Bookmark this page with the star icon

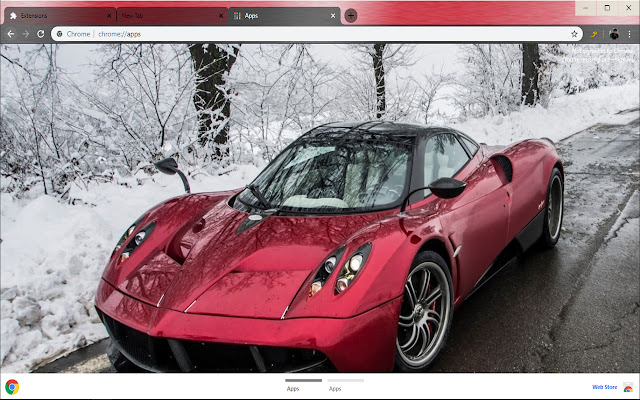(x=574, y=34)
